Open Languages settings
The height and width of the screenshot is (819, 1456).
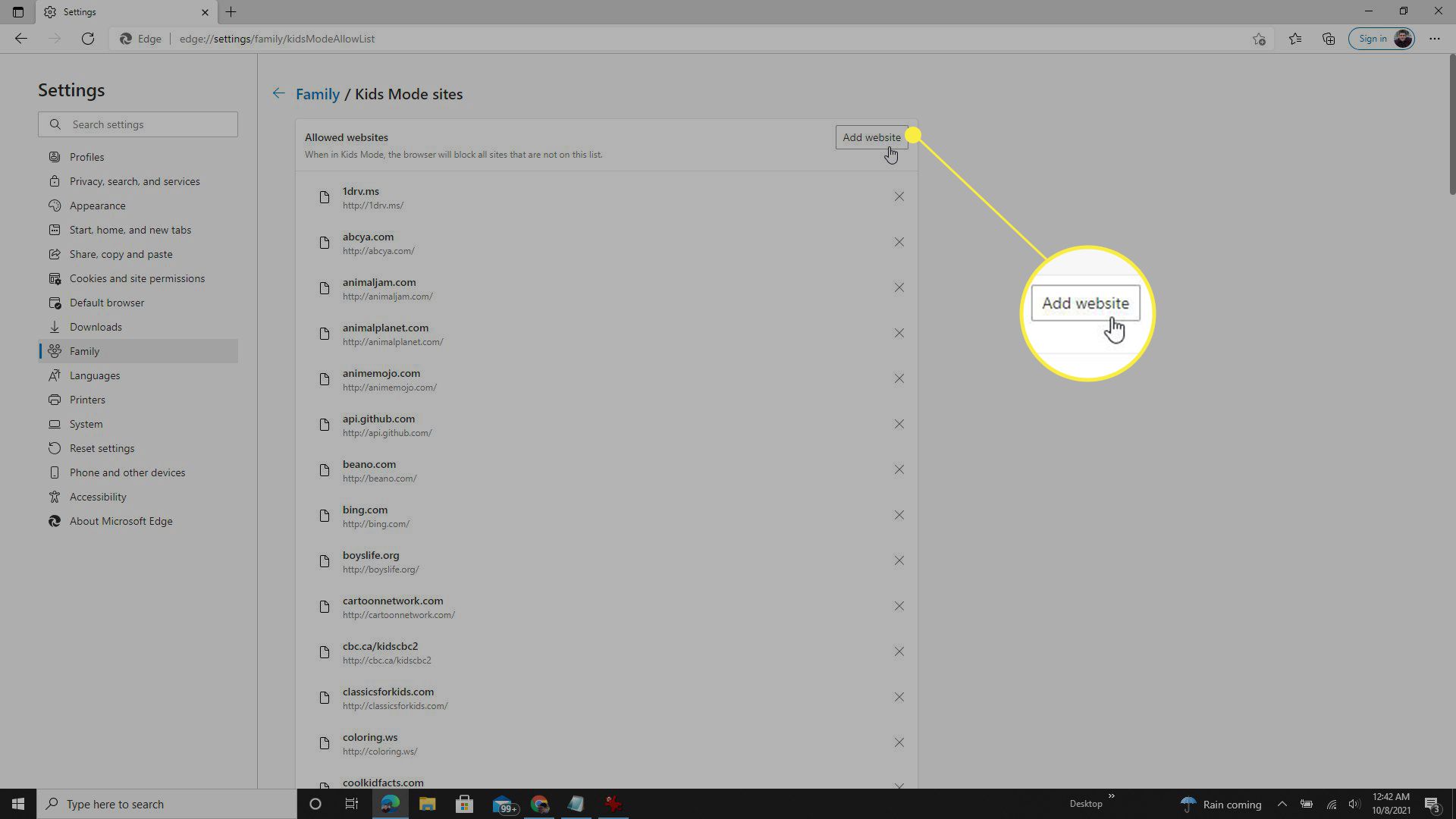(138, 375)
